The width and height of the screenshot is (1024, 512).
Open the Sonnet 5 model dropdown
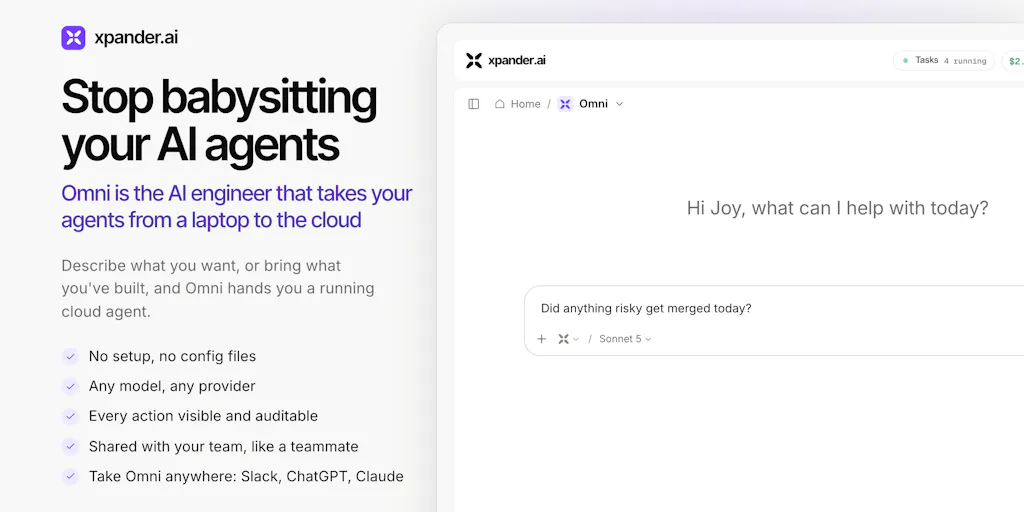(626, 339)
